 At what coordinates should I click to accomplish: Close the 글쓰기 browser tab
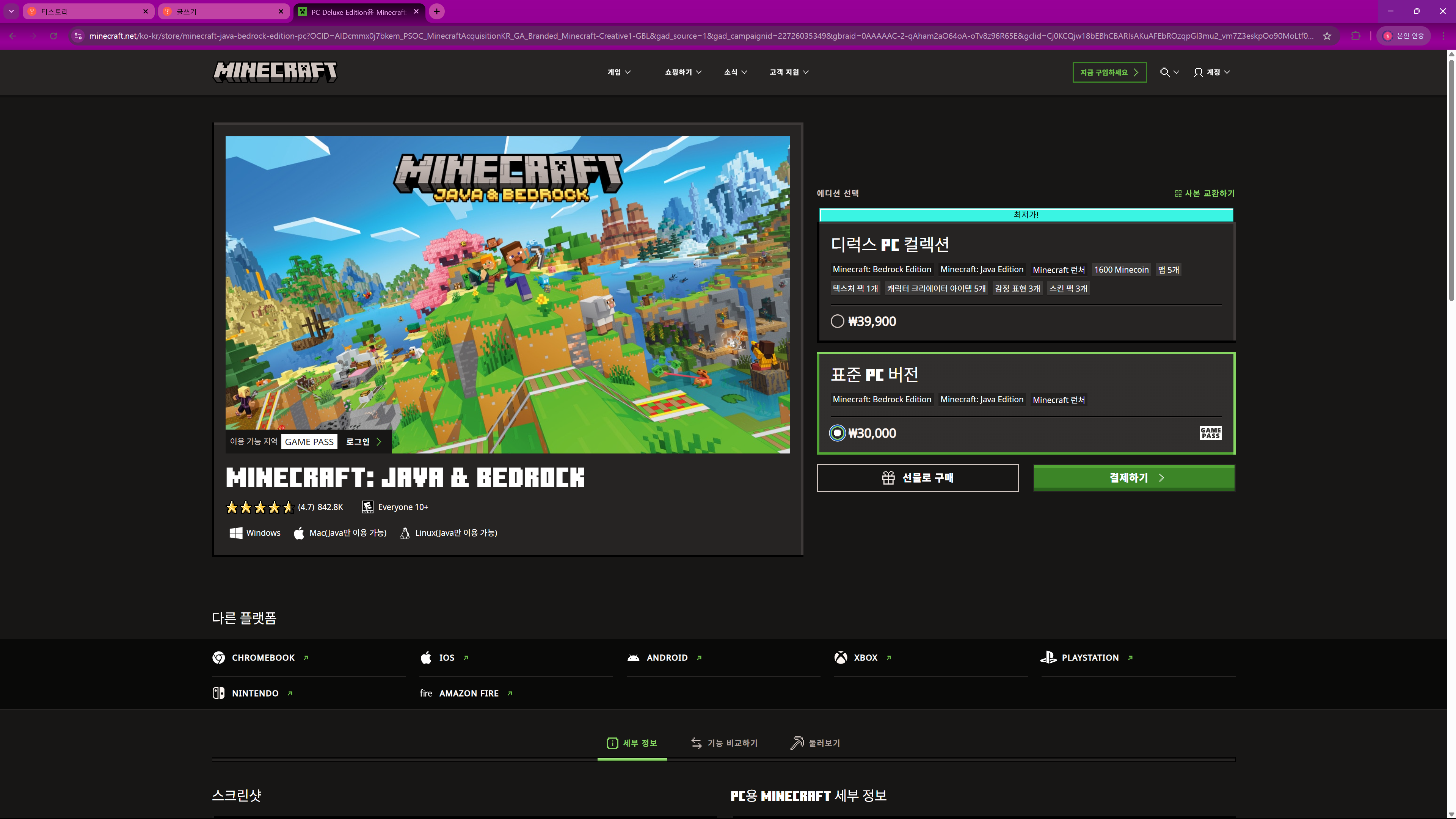tap(281, 11)
